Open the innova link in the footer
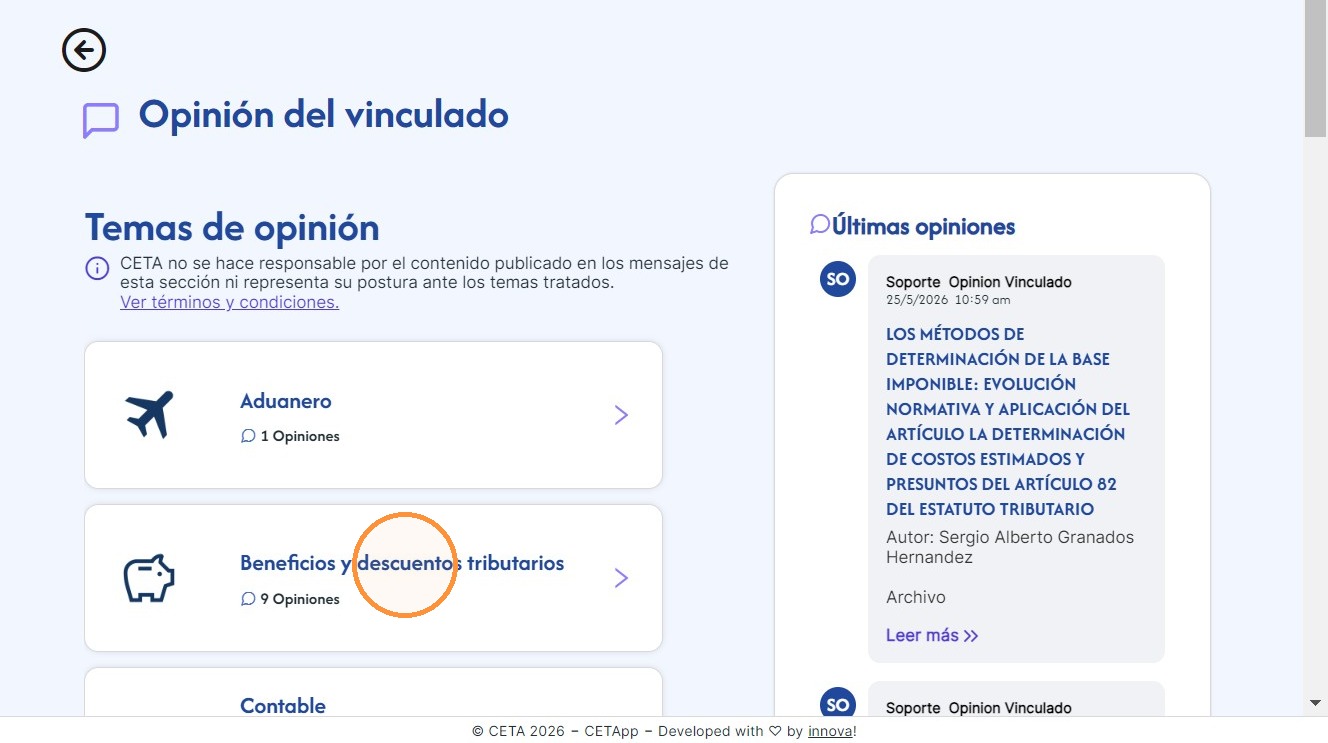Viewport: 1328px width, 743px height. (x=830, y=731)
